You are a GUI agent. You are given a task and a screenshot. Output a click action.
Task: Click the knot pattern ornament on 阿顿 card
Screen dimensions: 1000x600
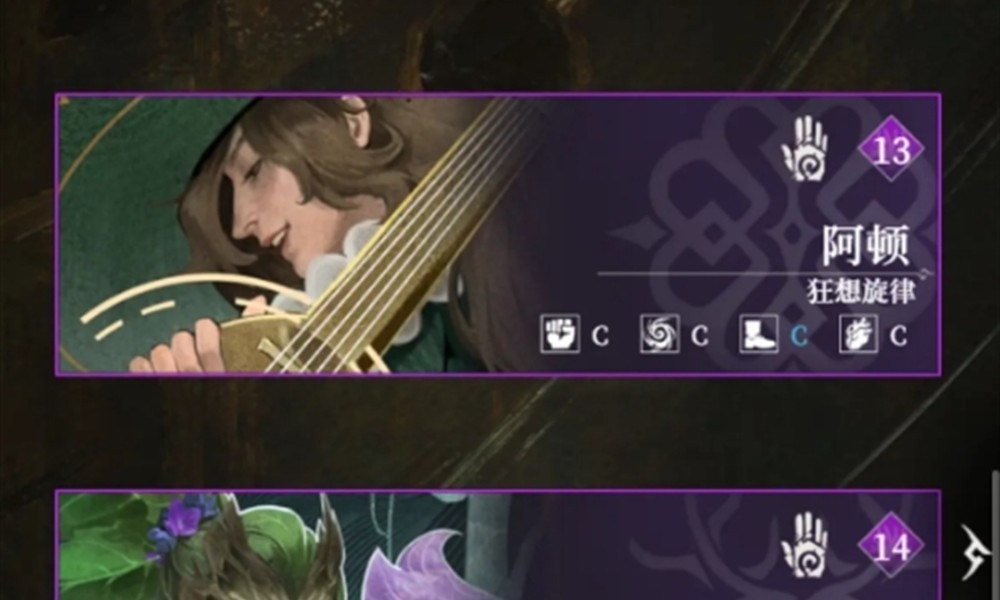[791, 233]
